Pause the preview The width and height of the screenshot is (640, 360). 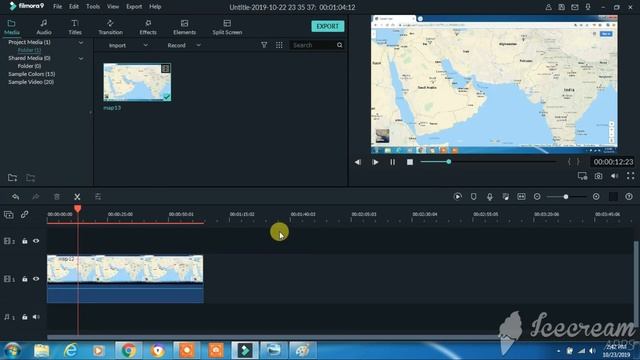point(392,162)
